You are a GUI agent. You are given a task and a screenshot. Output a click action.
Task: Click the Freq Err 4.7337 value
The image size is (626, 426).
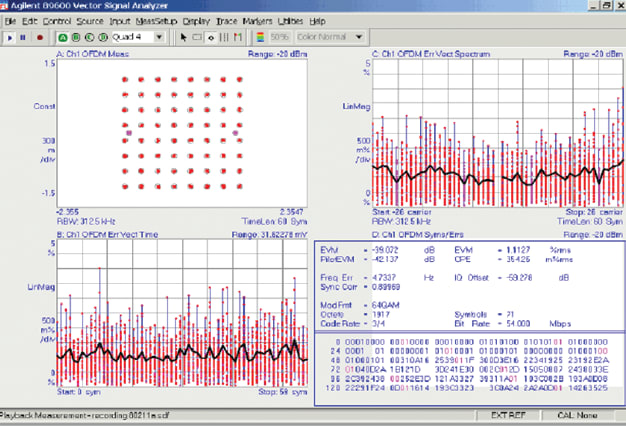(x=384, y=277)
